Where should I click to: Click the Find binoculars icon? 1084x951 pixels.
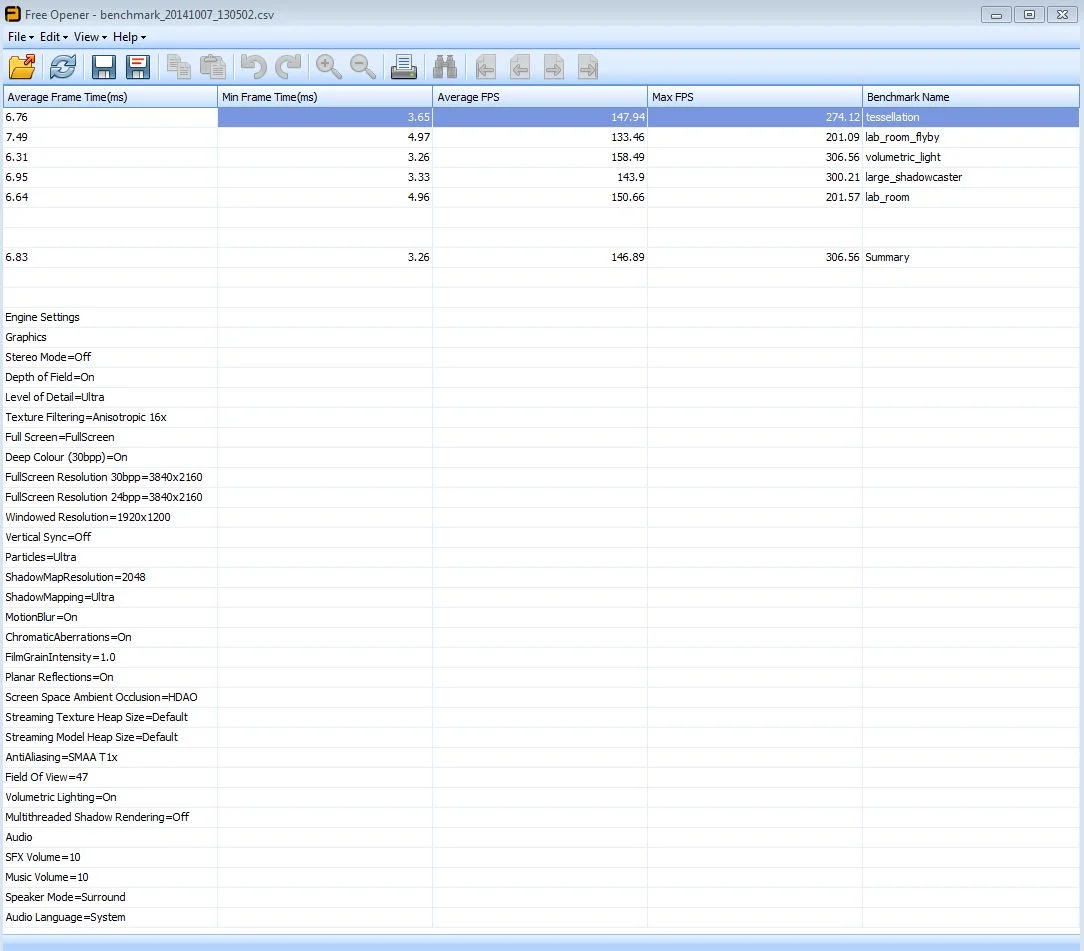click(445, 67)
